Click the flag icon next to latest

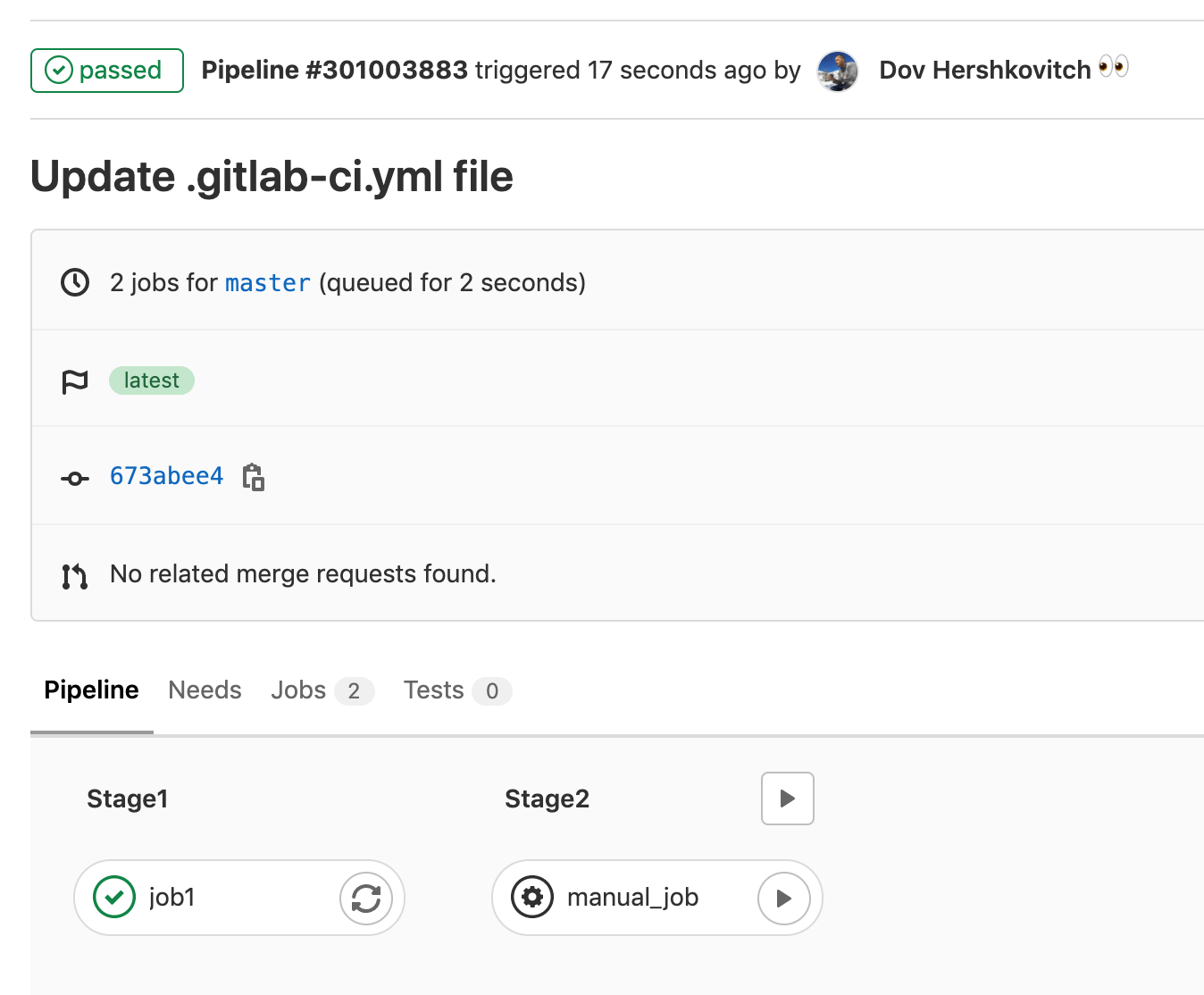(x=75, y=381)
